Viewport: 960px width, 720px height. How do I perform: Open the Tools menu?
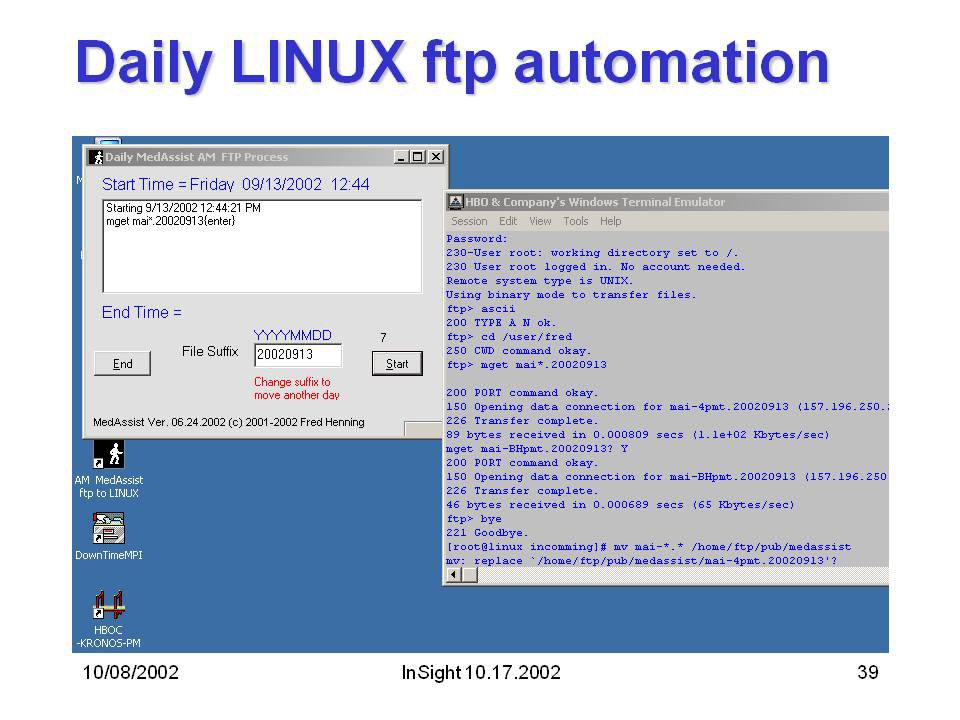click(x=575, y=221)
